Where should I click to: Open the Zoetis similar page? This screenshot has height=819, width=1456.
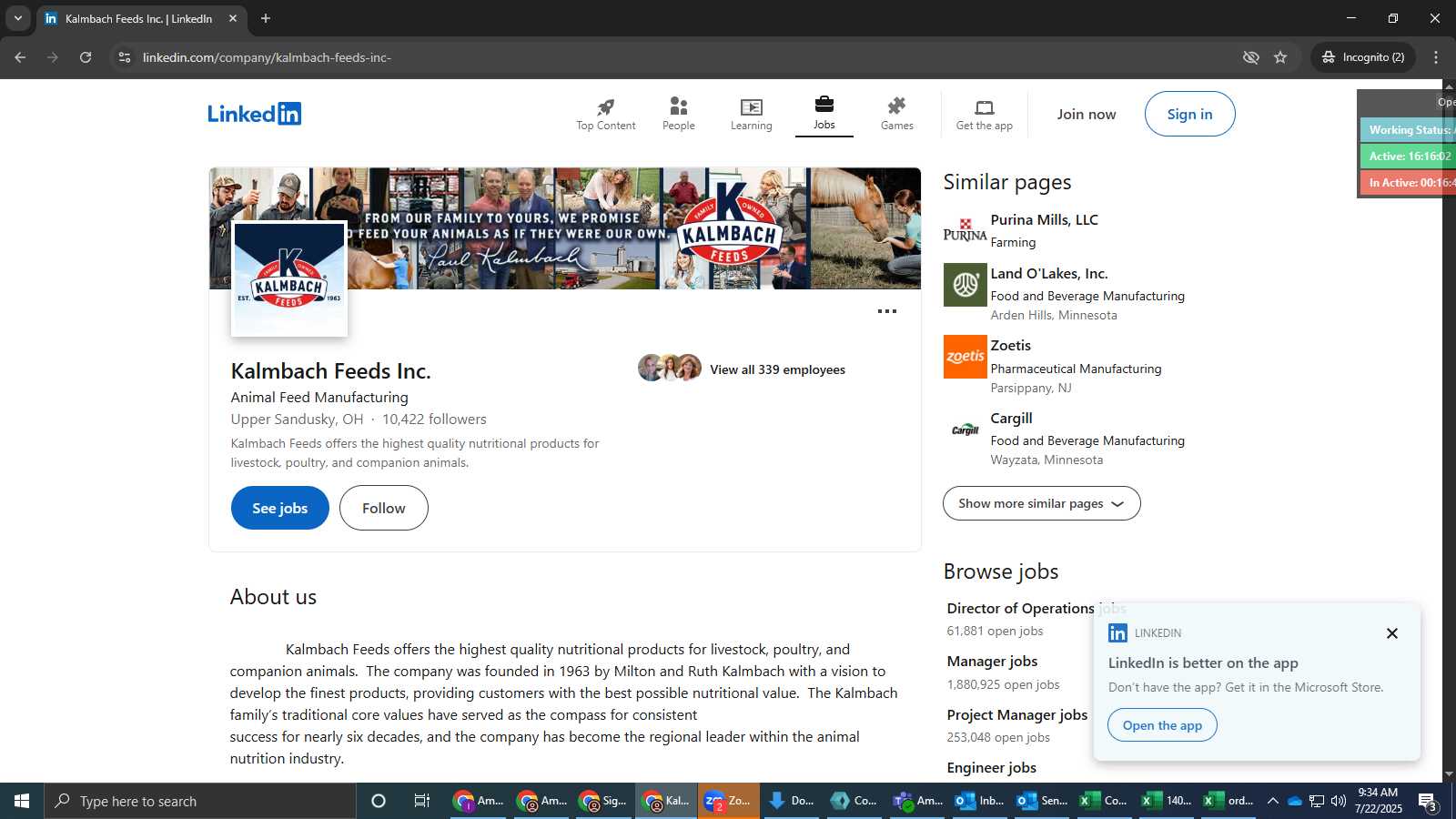(1010, 346)
